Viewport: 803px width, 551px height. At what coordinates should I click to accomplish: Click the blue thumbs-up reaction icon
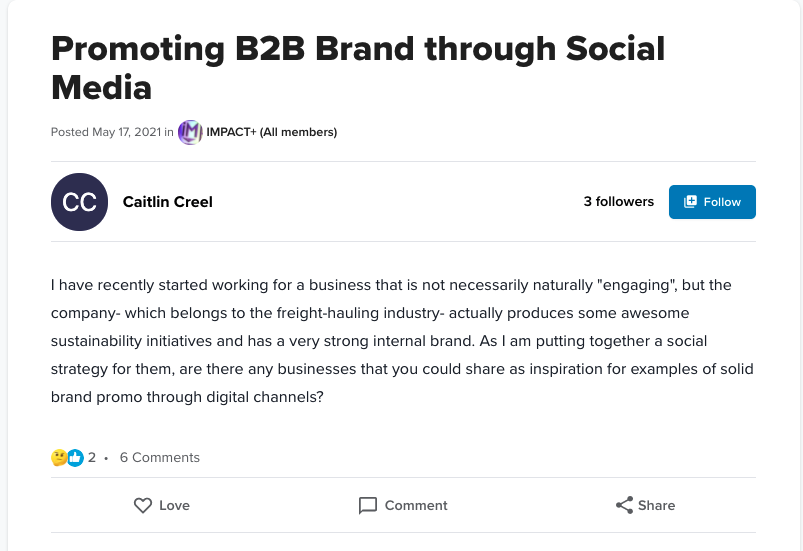pyautogui.click(x=75, y=458)
